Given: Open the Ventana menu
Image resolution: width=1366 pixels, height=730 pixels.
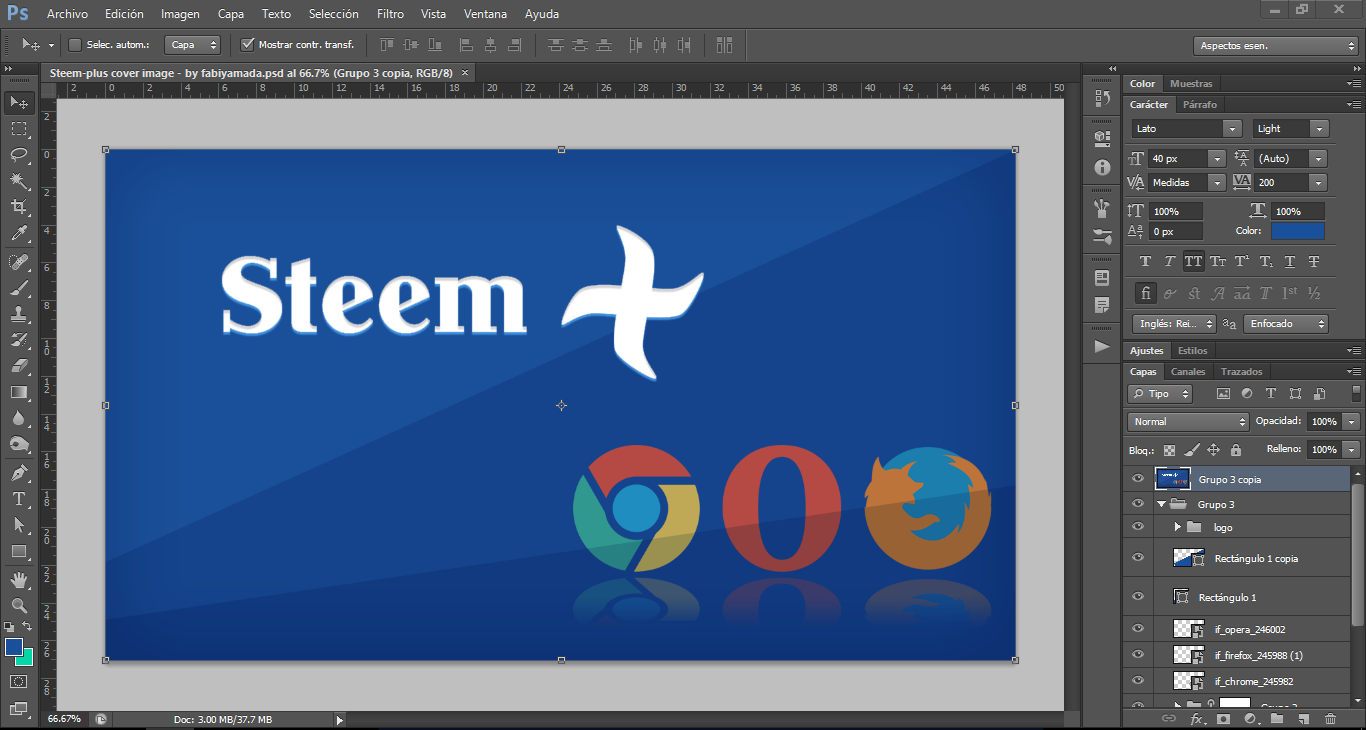Looking at the screenshot, I should pos(485,14).
